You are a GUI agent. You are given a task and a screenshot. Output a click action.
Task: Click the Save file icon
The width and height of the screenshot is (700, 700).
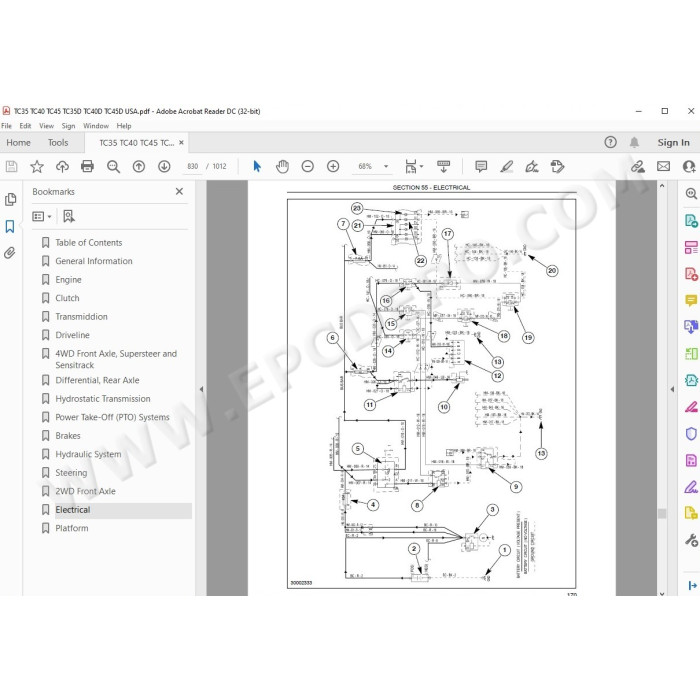pos(11,167)
